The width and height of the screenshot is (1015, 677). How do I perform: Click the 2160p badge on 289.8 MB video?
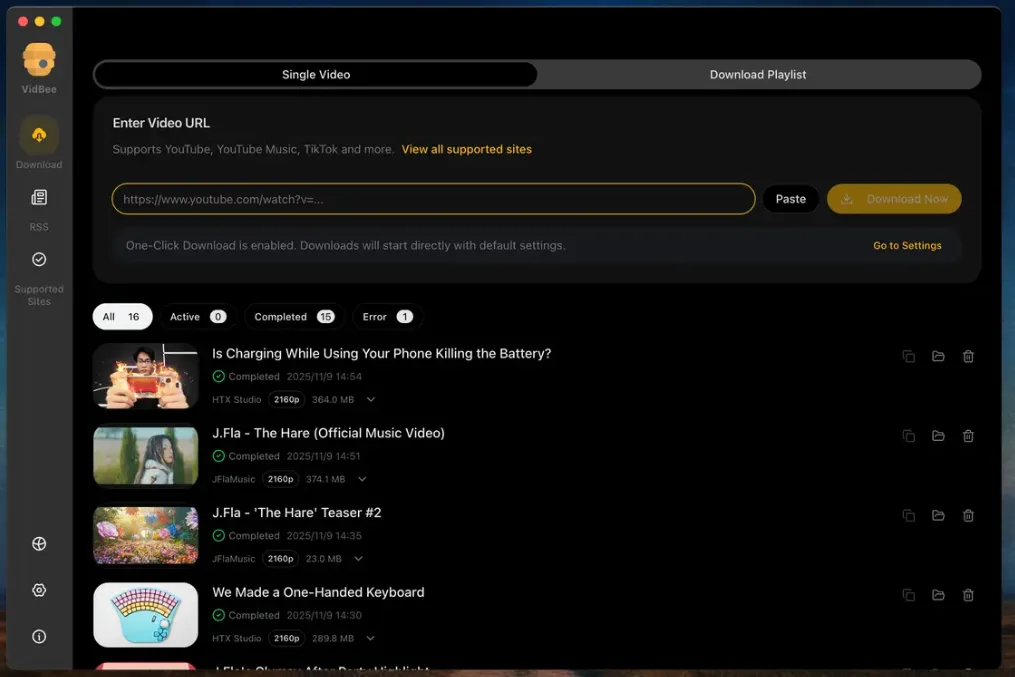pos(286,638)
